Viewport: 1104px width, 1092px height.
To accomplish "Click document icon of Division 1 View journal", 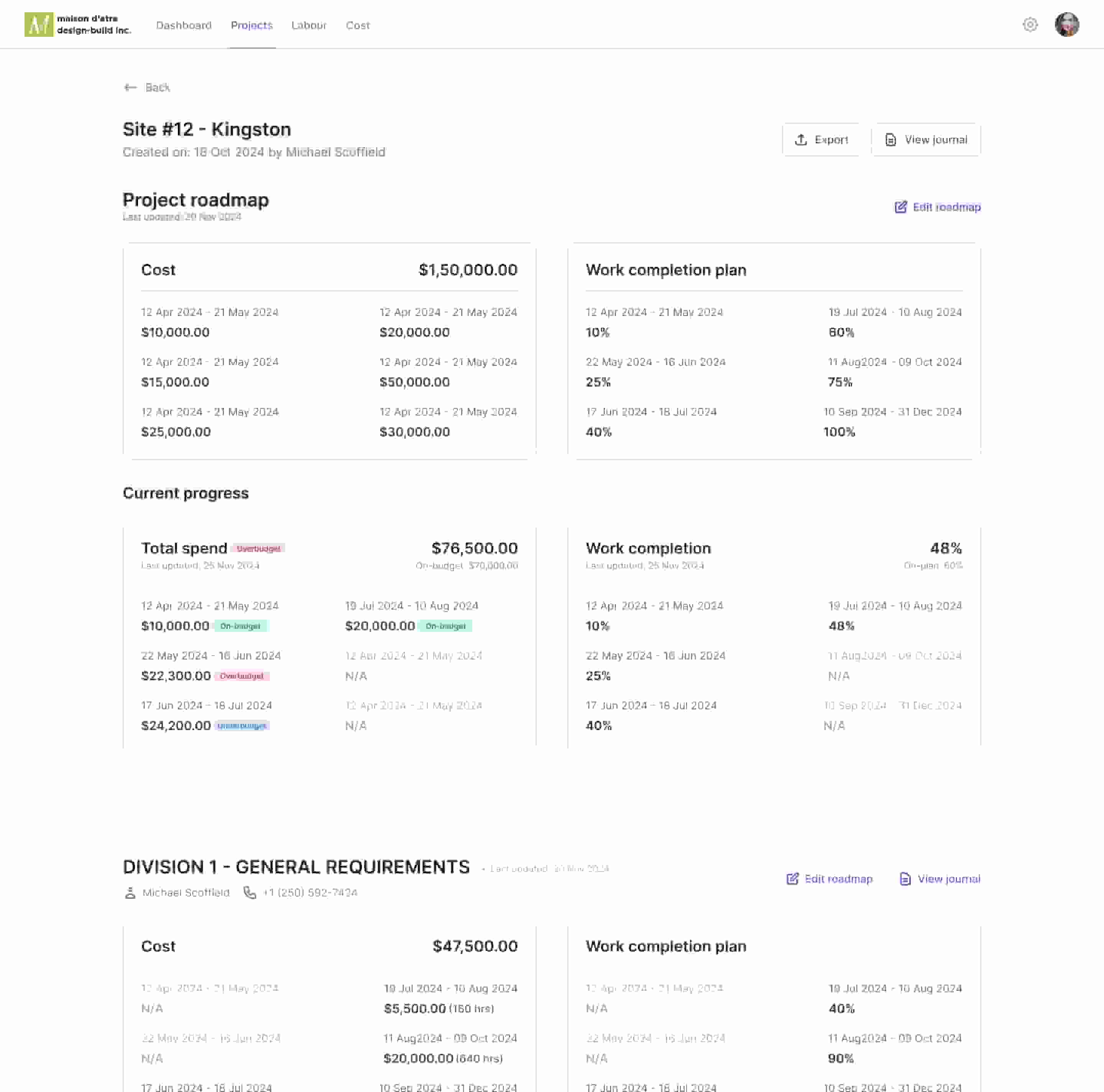I will click(905, 879).
